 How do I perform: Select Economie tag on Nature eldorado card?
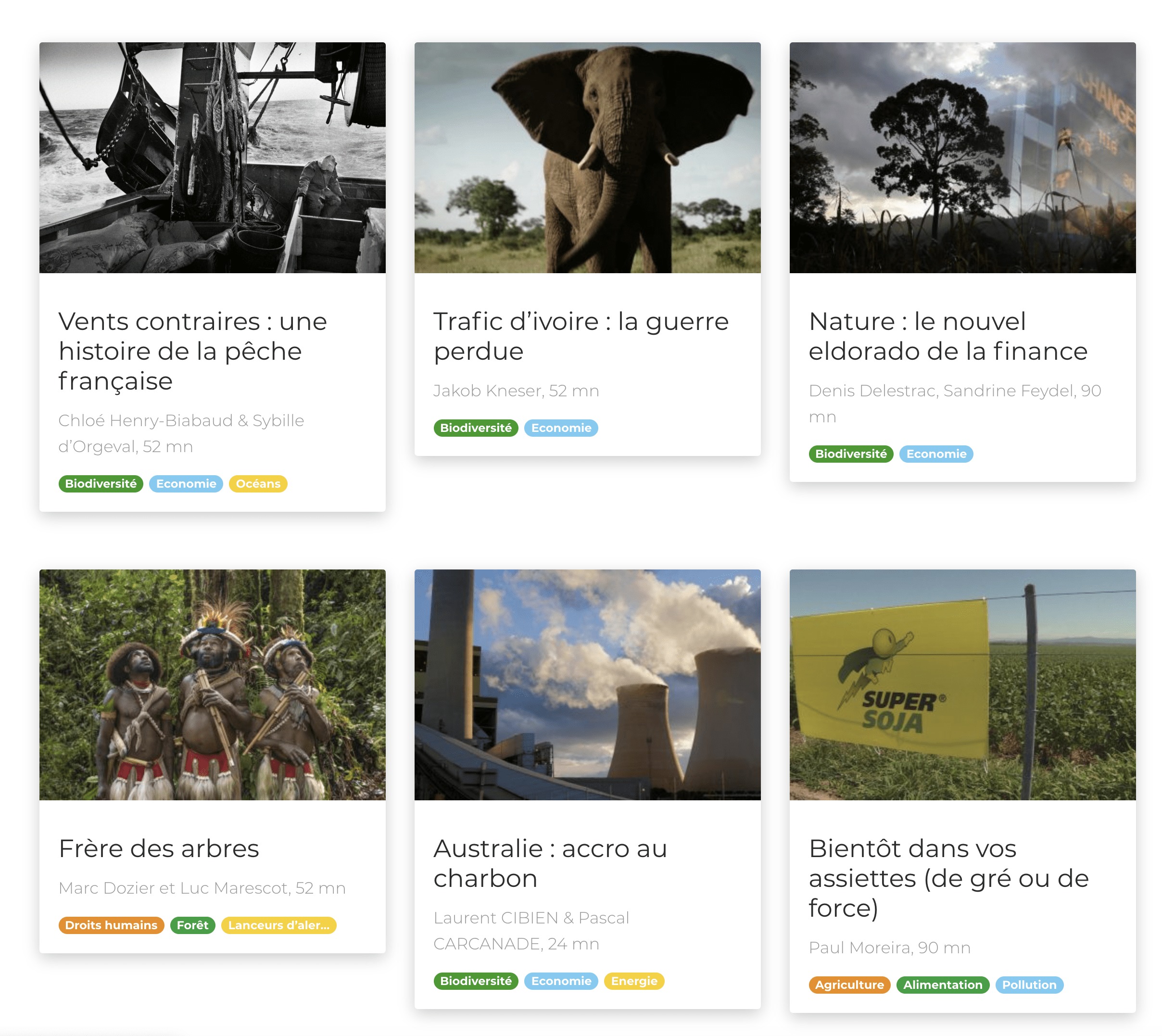tap(936, 454)
